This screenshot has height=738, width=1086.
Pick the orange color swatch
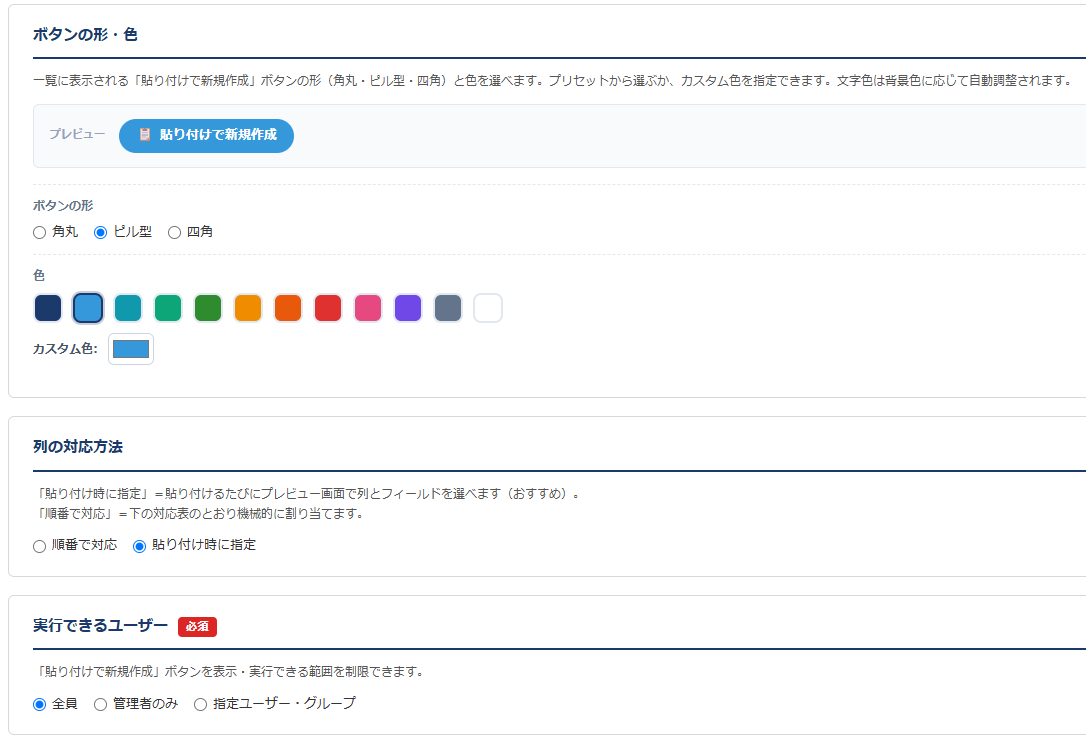point(288,308)
